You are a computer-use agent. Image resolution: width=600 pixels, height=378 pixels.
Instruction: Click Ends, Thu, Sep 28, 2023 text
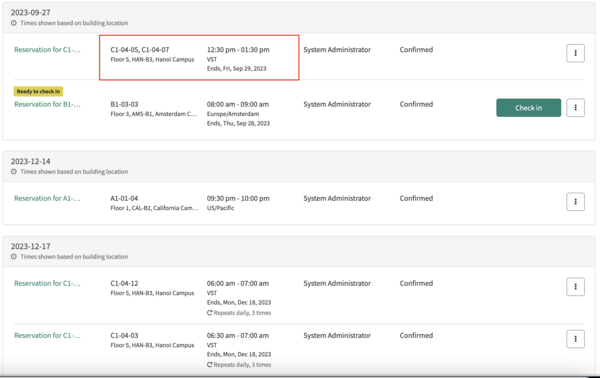(238, 123)
